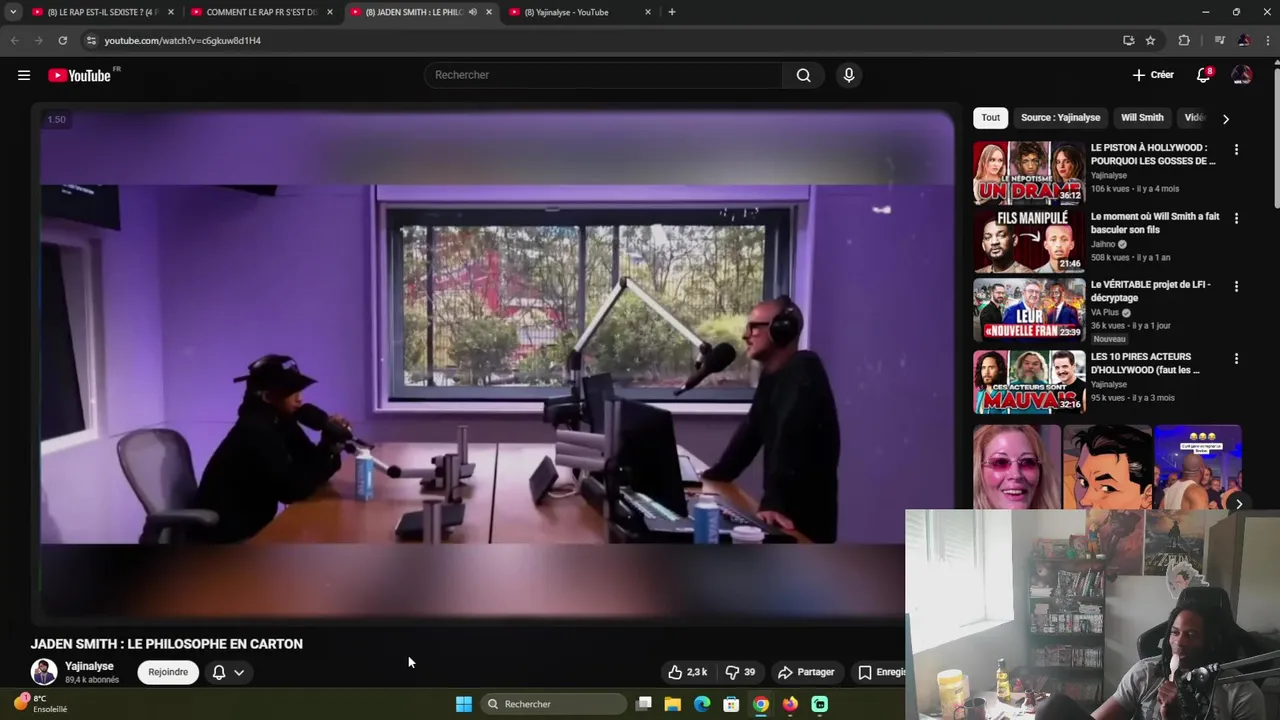The height and width of the screenshot is (720, 1280).
Task: Select the Tout filter chip
Action: coord(990,117)
